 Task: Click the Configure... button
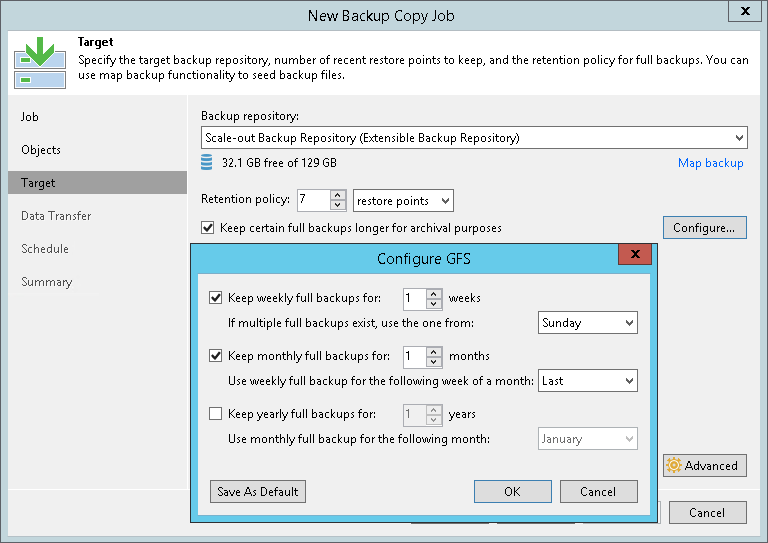pos(705,228)
